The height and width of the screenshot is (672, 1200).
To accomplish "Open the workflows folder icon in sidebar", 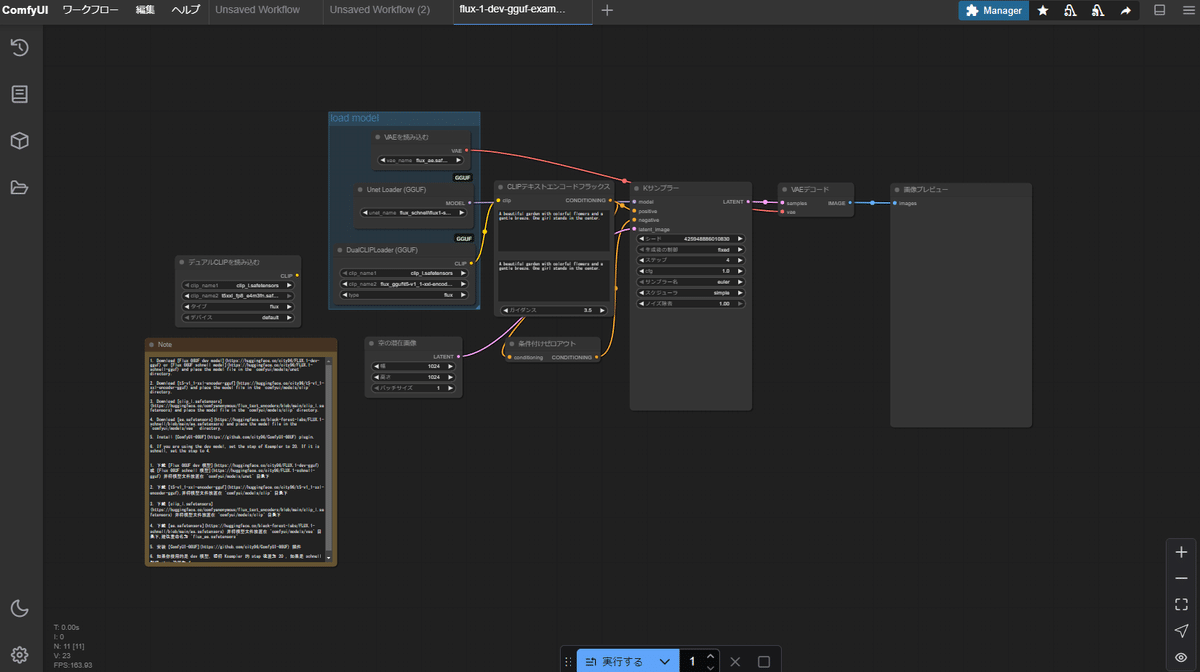I will (20, 186).
